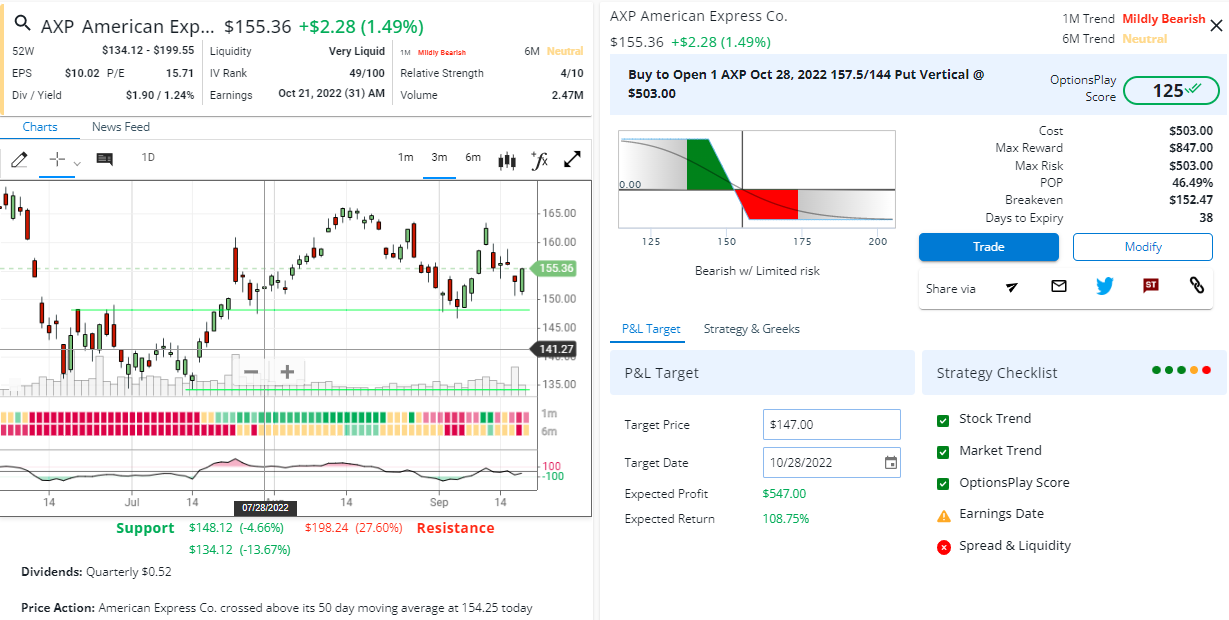
Task: Click the Modify button
Action: coord(1142,247)
